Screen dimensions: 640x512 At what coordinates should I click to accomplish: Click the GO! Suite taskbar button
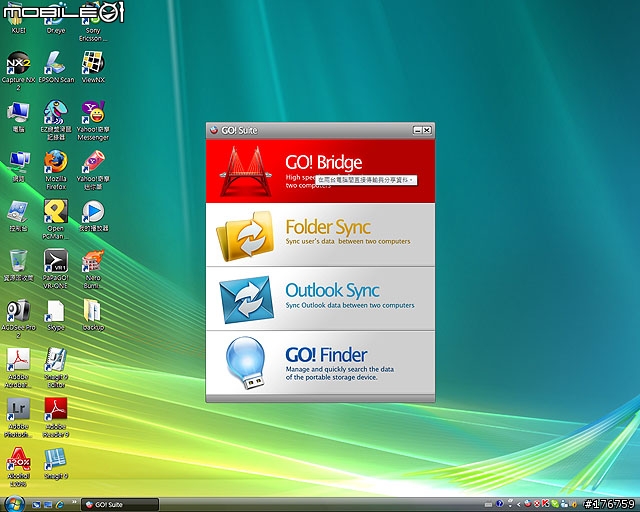click(120, 505)
